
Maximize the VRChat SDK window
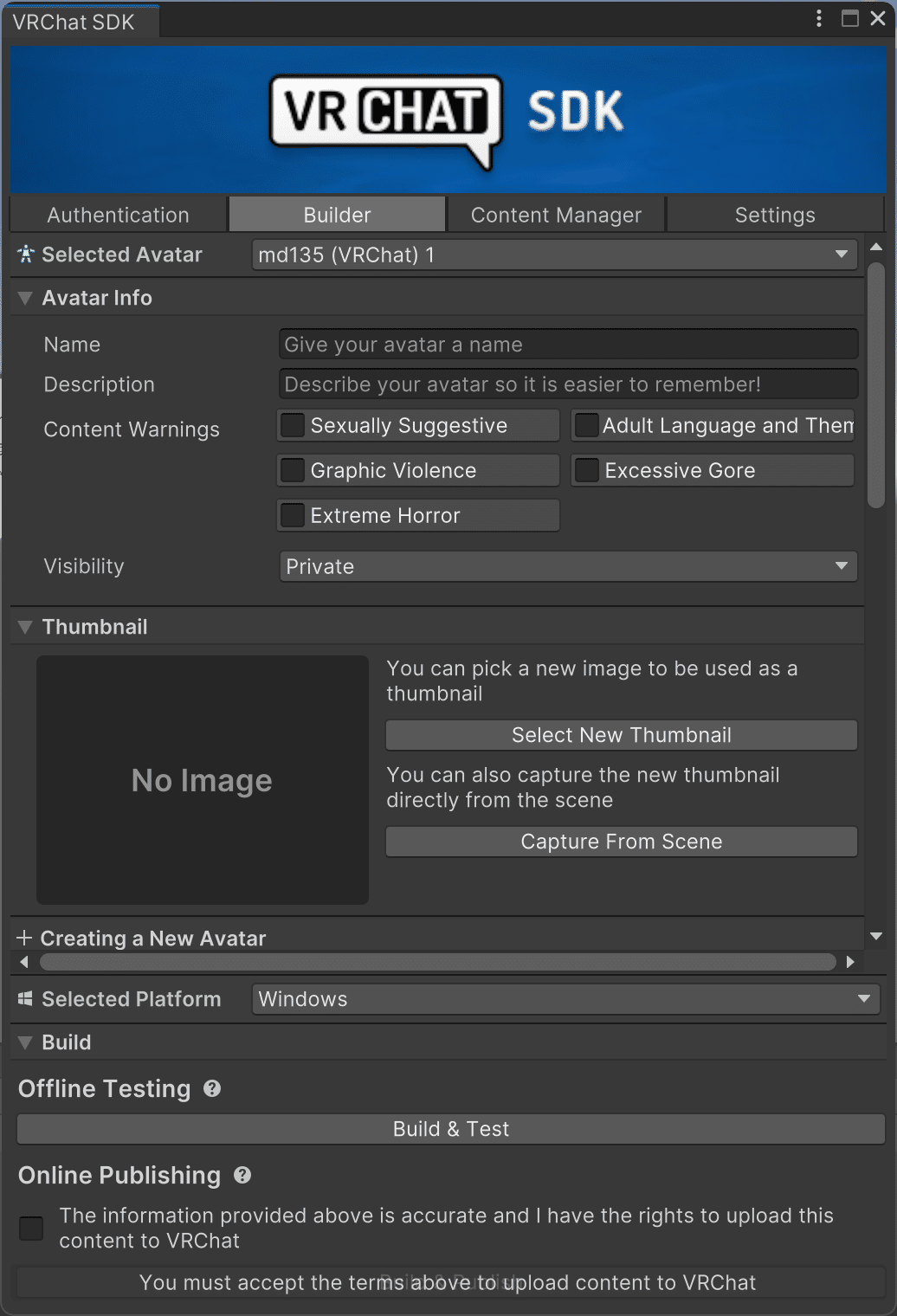(x=850, y=19)
